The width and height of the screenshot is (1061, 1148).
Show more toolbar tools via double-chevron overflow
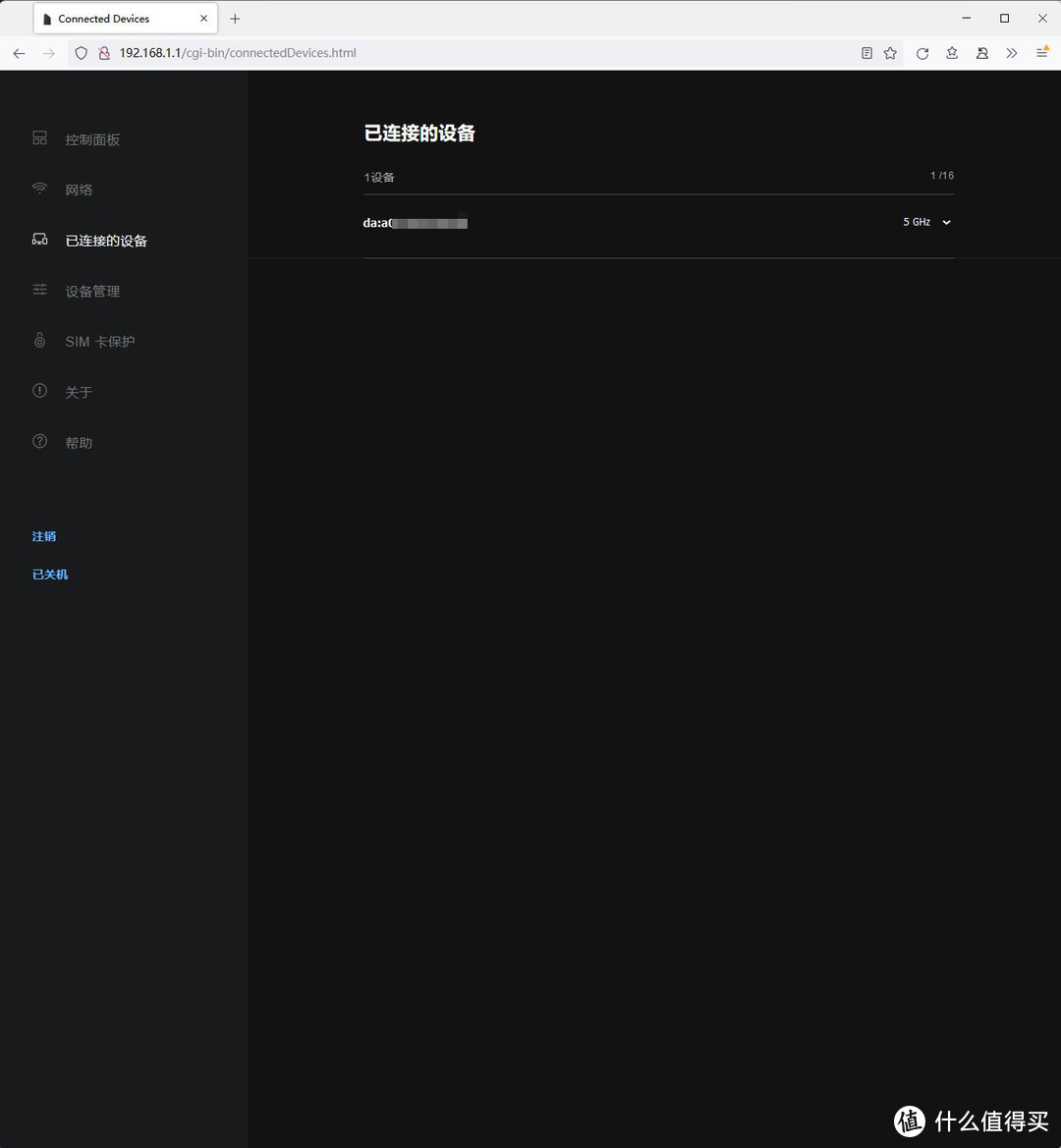point(1011,53)
